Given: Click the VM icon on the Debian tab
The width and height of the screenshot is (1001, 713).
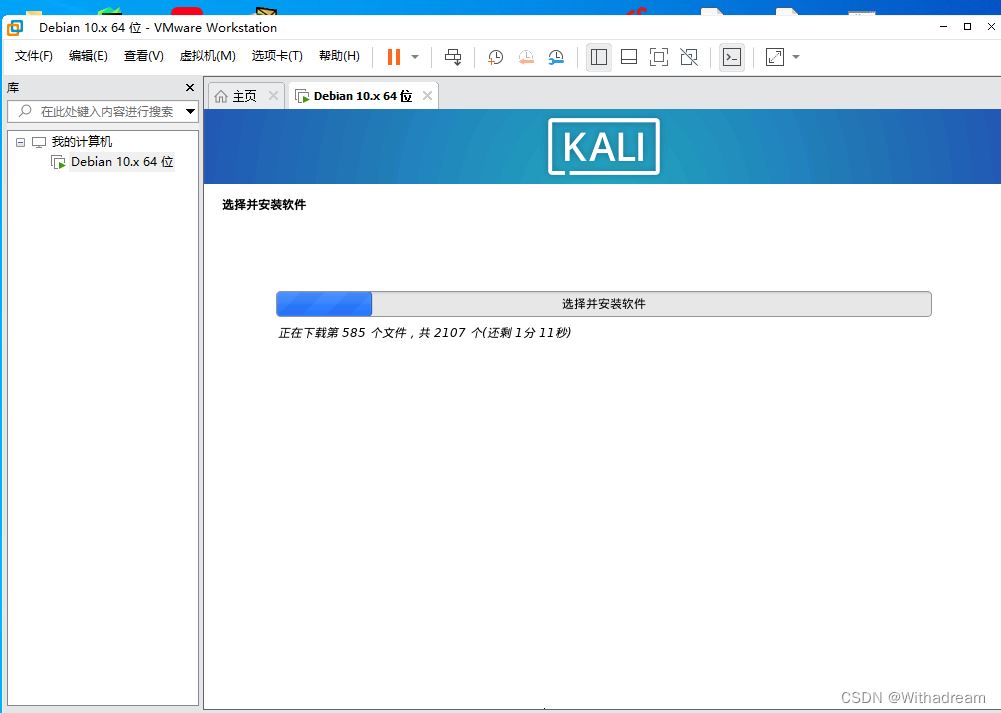Looking at the screenshot, I should point(302,96).
